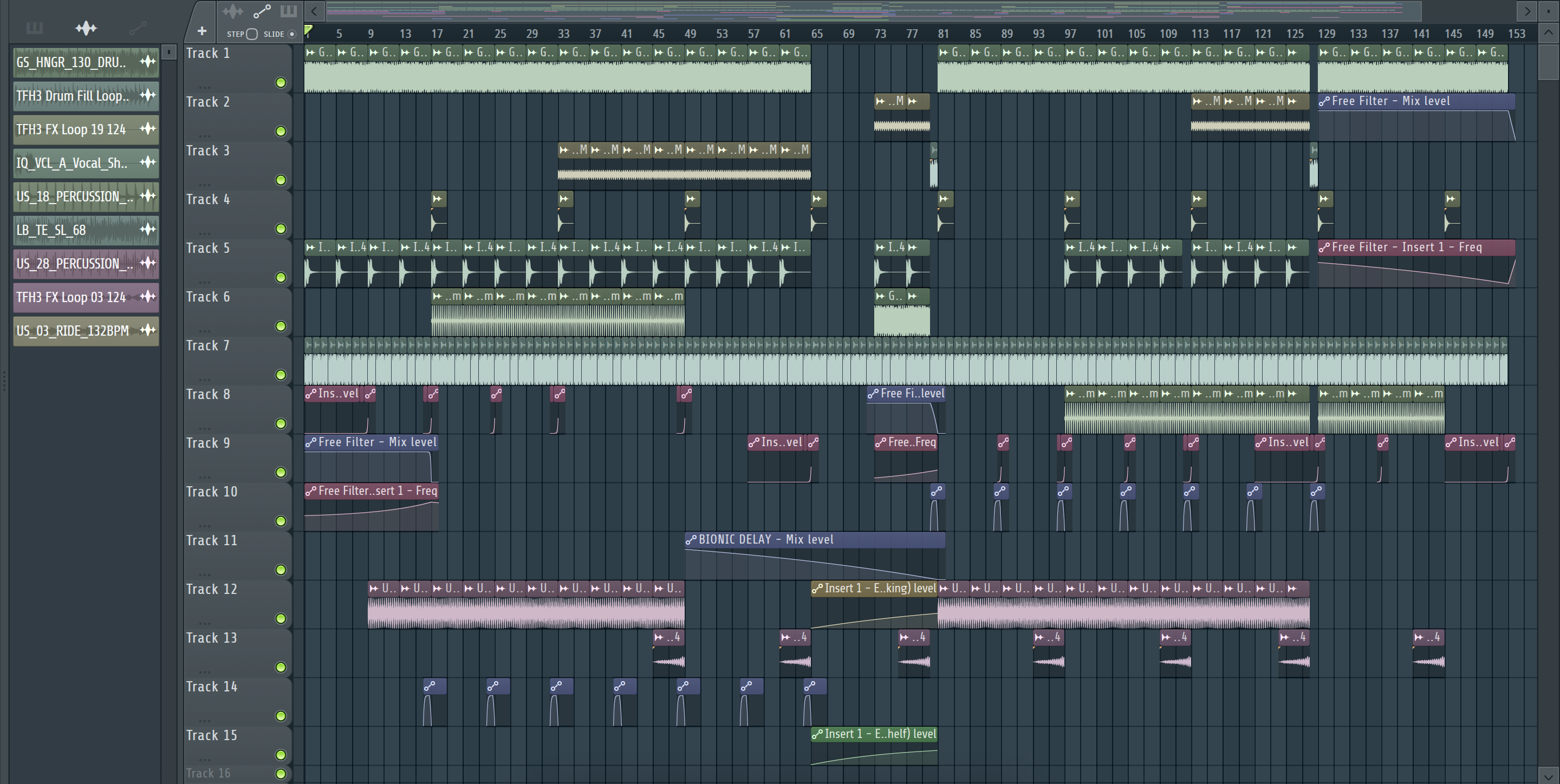Mute Track 15 with its green LED
Image resolution: width=1560 pixels, height=784 pixels.
pyautogui.click(x=281, y=755)
